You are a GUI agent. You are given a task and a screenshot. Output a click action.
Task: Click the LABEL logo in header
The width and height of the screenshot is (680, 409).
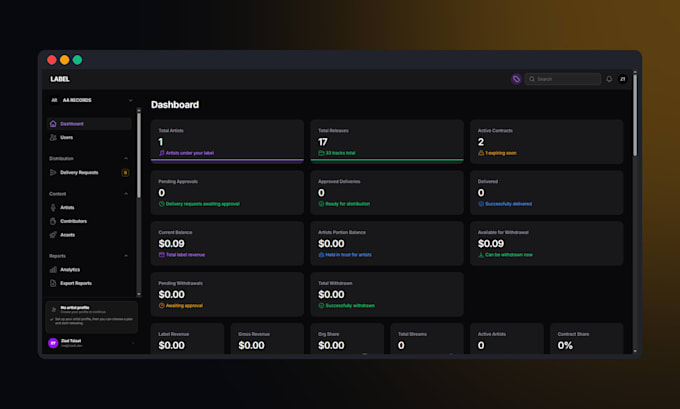pos(60,79)
